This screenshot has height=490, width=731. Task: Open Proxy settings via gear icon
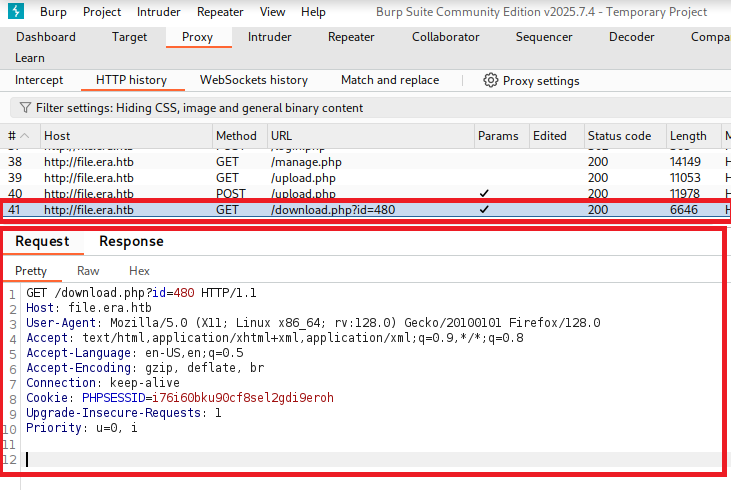pyautogui.click(x=491, y=80)
